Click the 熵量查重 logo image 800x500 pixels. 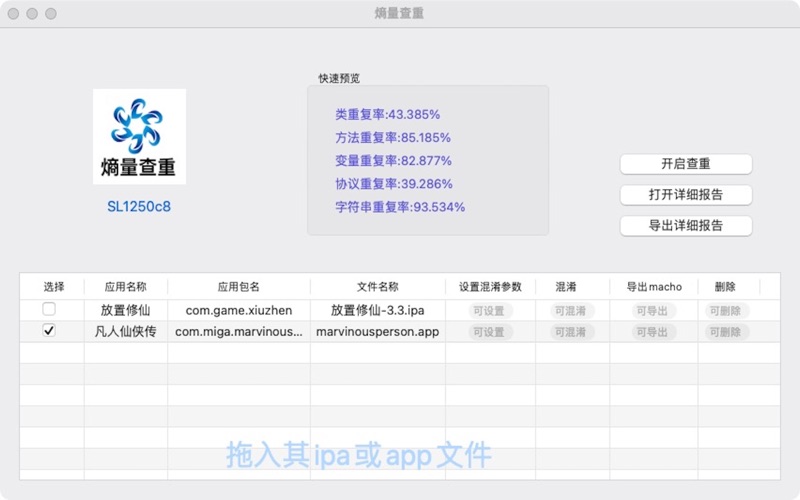pos(139,137)
